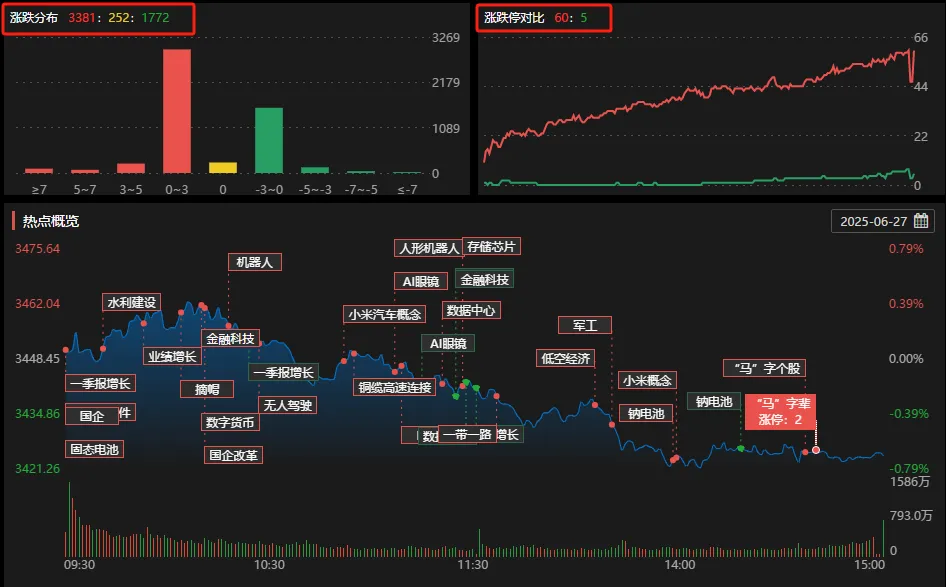Click the 2025-06-27 date field
Image resolution: width=946 pixels, height=587 pixels.
[874, 221]
